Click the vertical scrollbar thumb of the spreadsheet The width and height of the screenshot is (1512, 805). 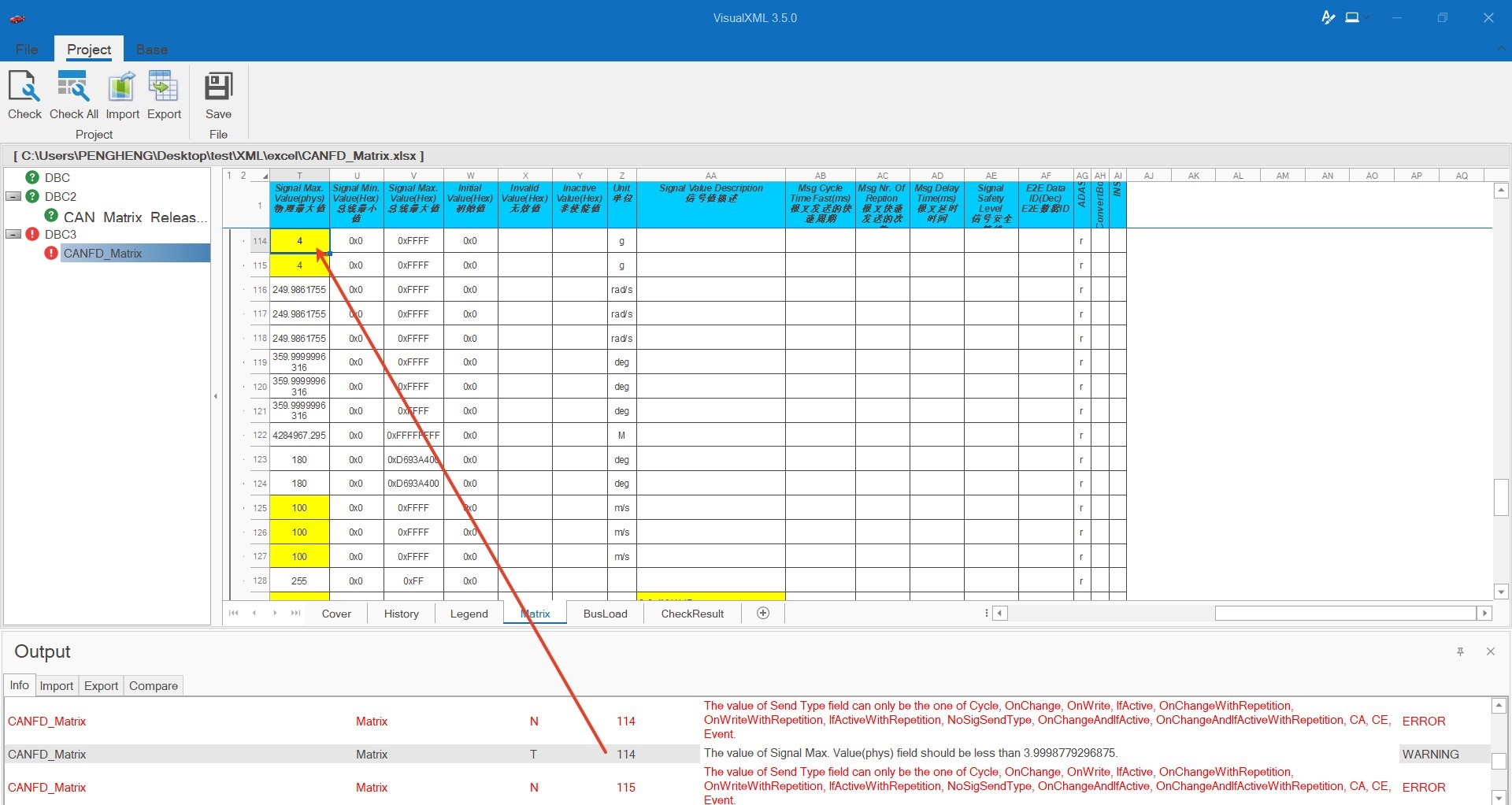click(x=1501, y=497)
